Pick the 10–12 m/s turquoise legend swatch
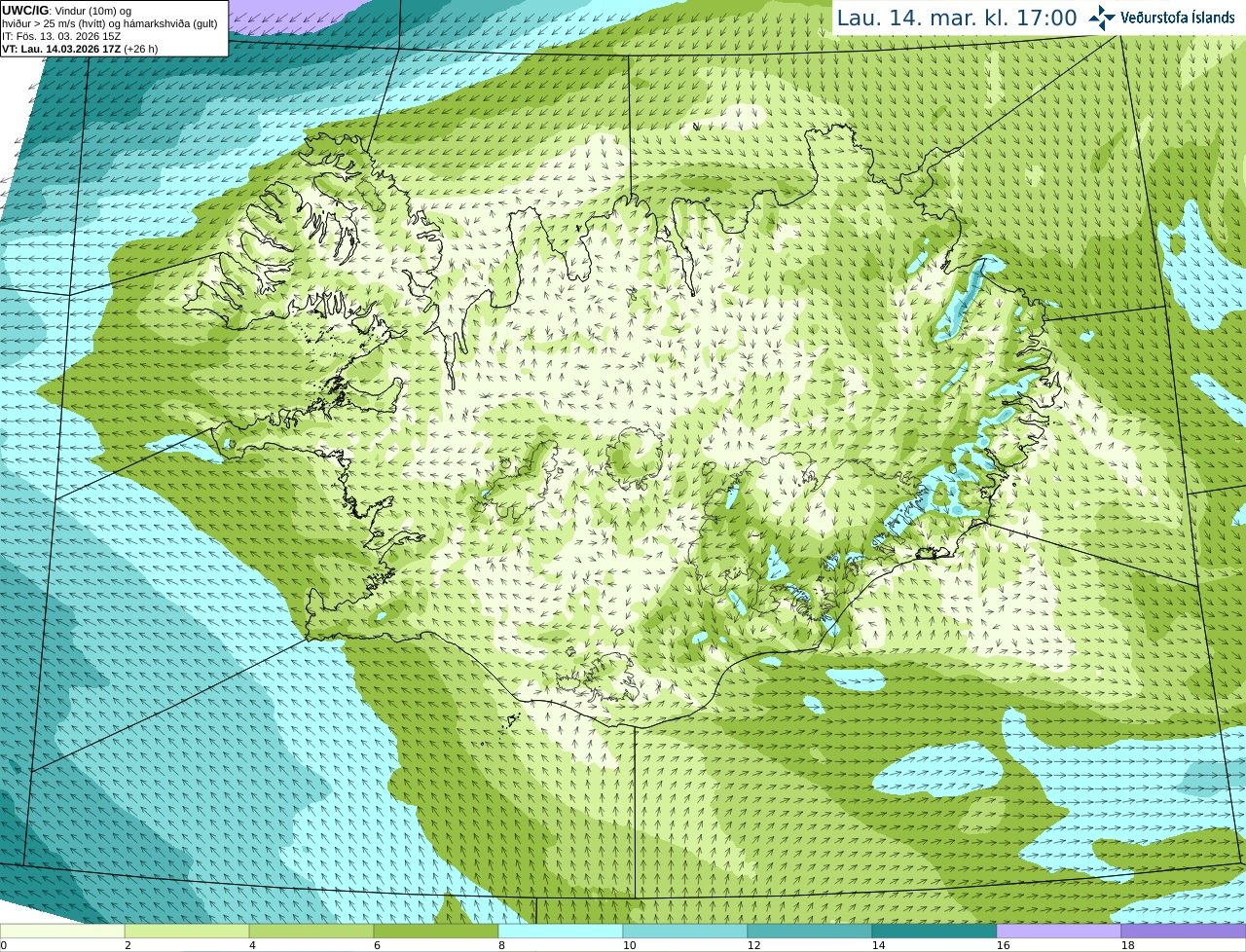 pos(685,932)
